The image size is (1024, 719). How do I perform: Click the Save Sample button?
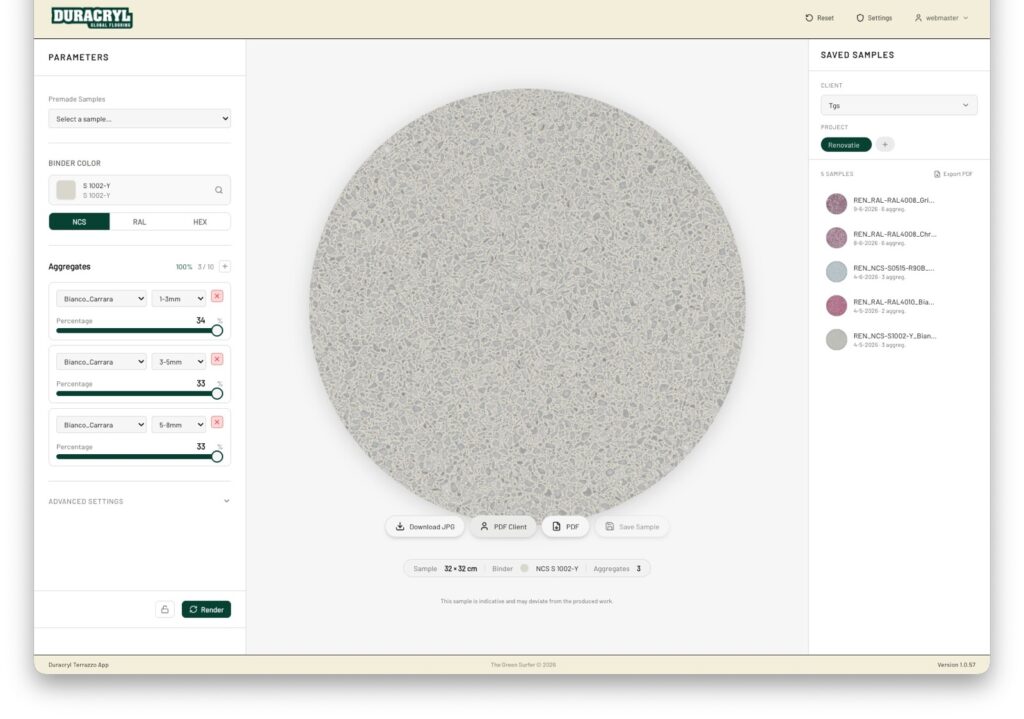click(x=632, y=527)
